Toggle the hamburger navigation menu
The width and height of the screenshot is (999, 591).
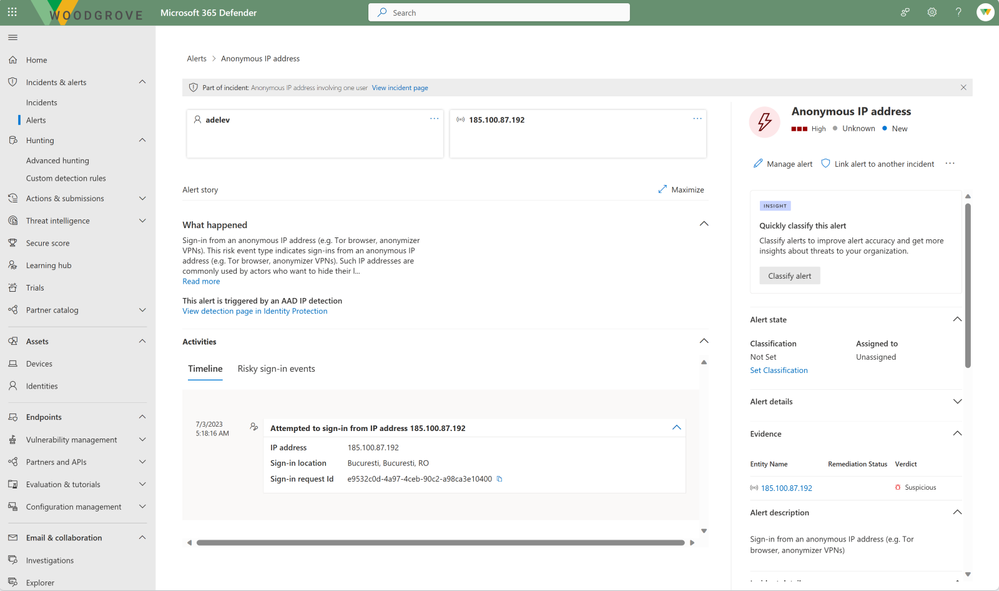pyautogui.click(x=12, y=38)
